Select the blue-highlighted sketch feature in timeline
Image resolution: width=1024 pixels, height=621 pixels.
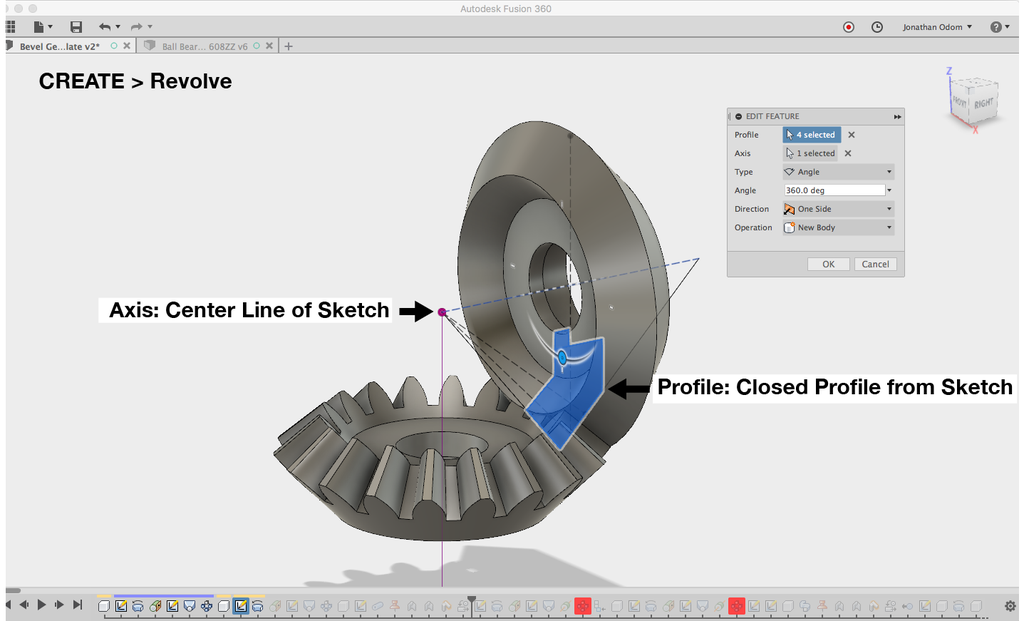point(240,606)
